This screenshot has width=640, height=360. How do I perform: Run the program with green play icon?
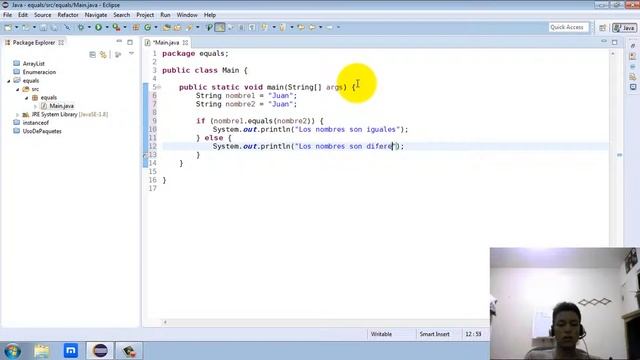coord(98,27)
